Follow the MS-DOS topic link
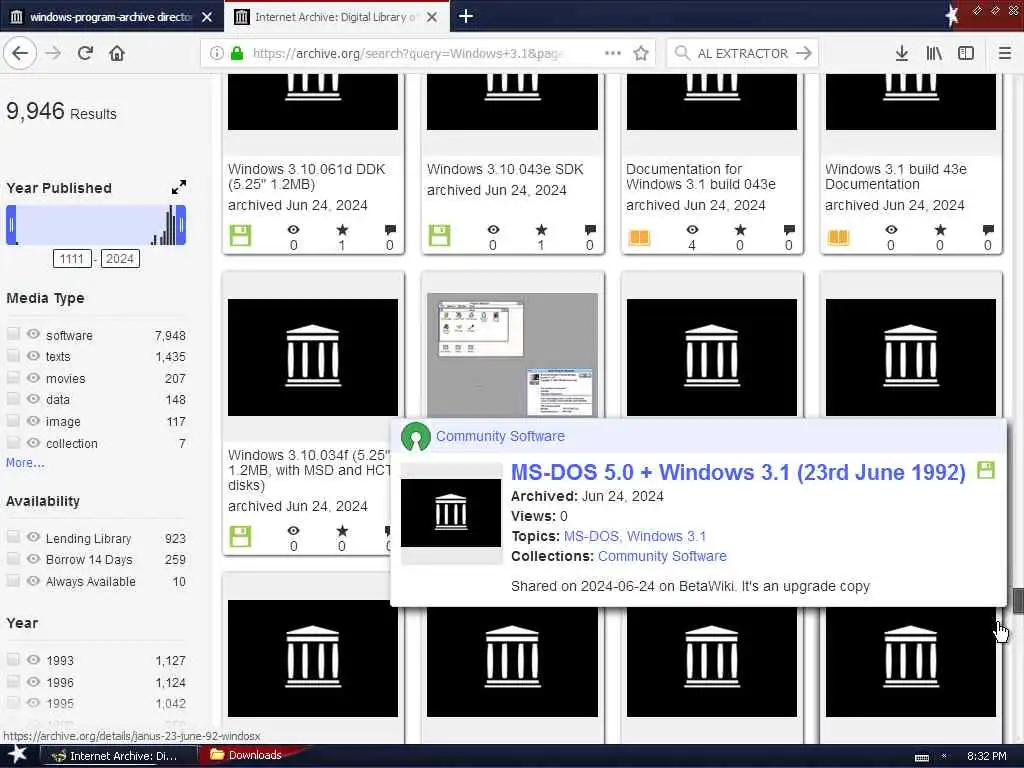This screenshot has height=768, width=1024. coord(592,536)
